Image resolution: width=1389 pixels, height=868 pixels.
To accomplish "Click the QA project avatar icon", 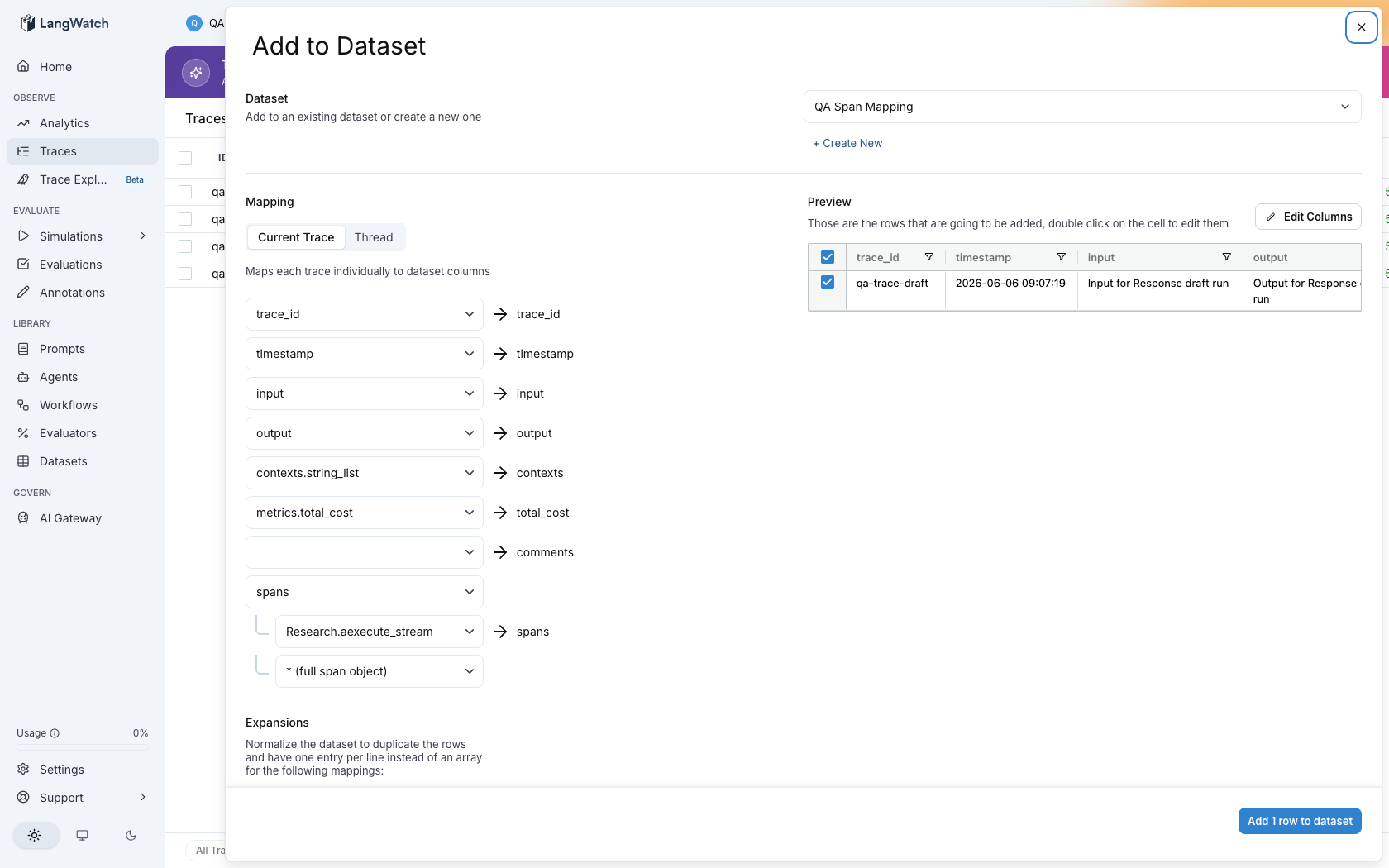I will 194,23.
